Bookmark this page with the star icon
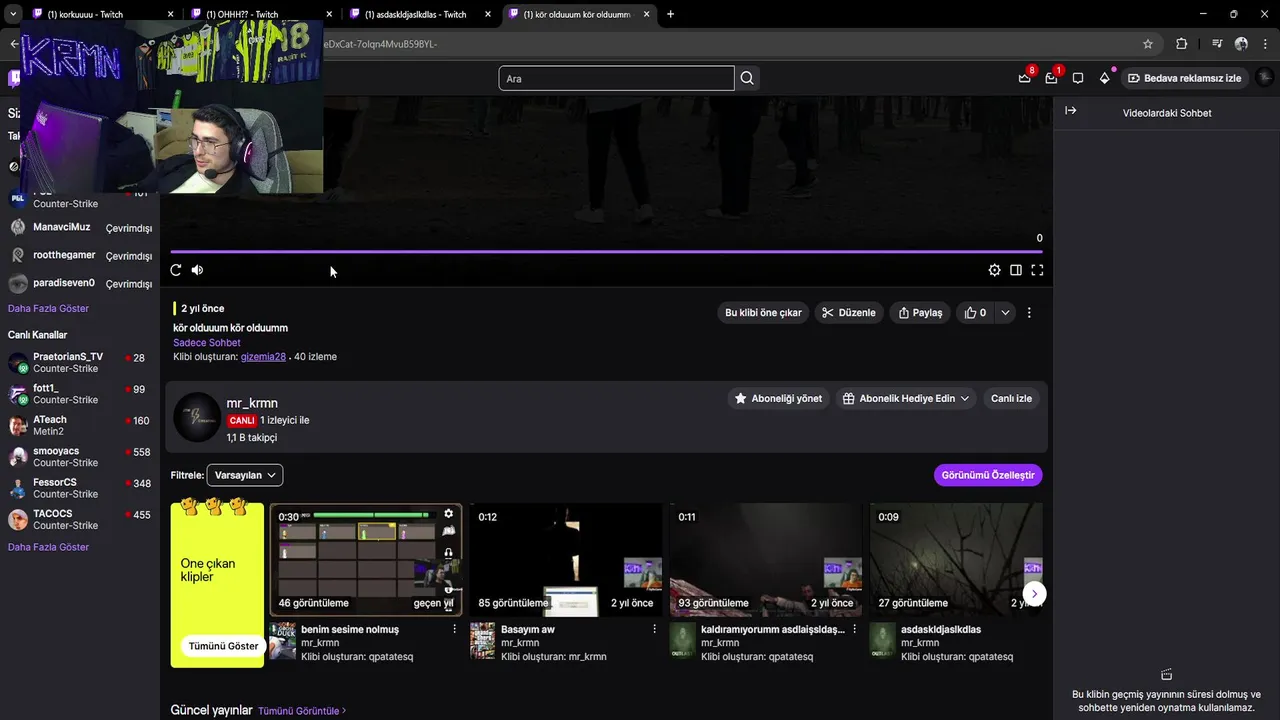Image resolution: width=1280 pixels, height=720 pixels. [x=1148, y=44]
